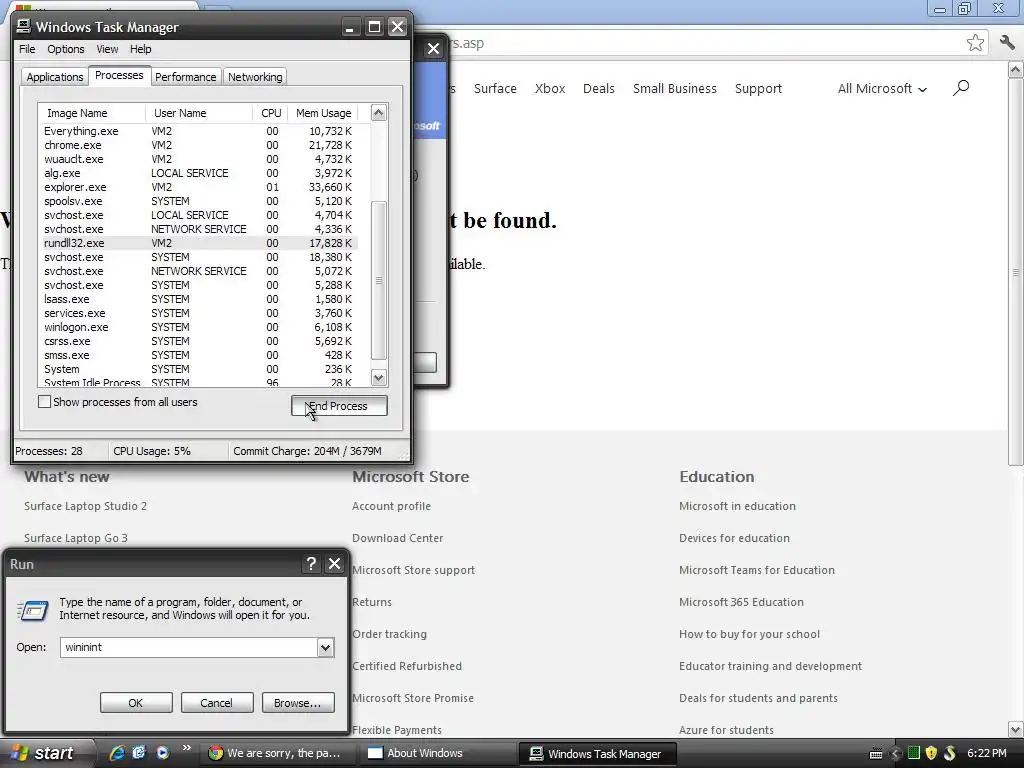
Task: Open the Deals navigation link
Action: pyautogui.click(x=599, y=89)
